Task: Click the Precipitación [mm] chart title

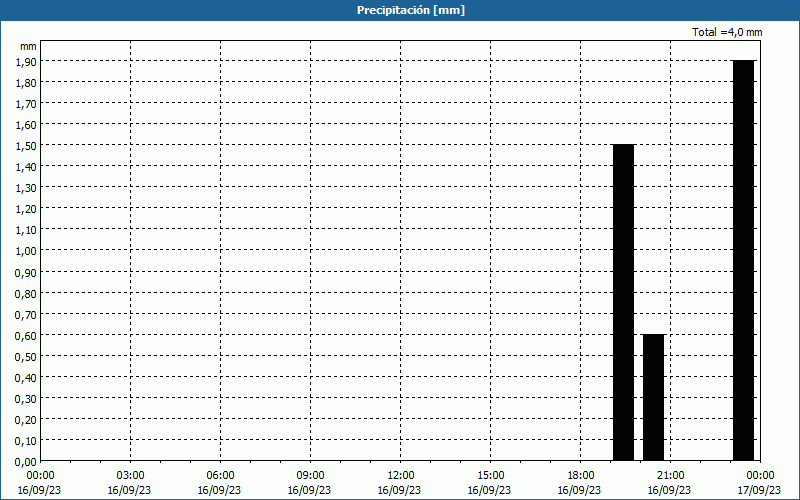Action: click(411, 10)
